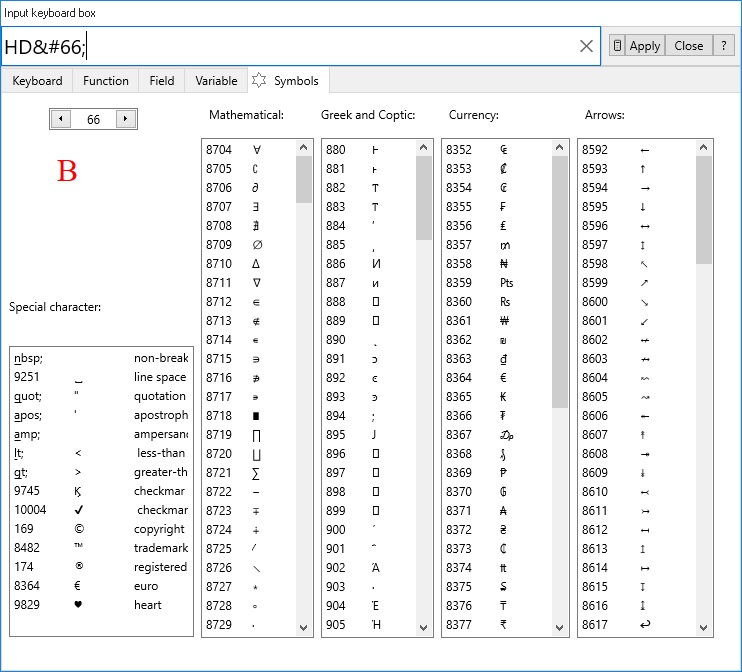742x672 pixels.
Task: Select the summation symbol 8721
Action: [248, 473]
